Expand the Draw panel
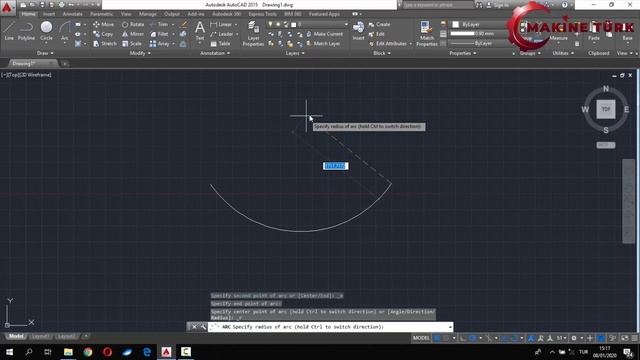Image resolution: width=640 pixels, height=360 pixels. pyautogui.click(x=45, y=53)
